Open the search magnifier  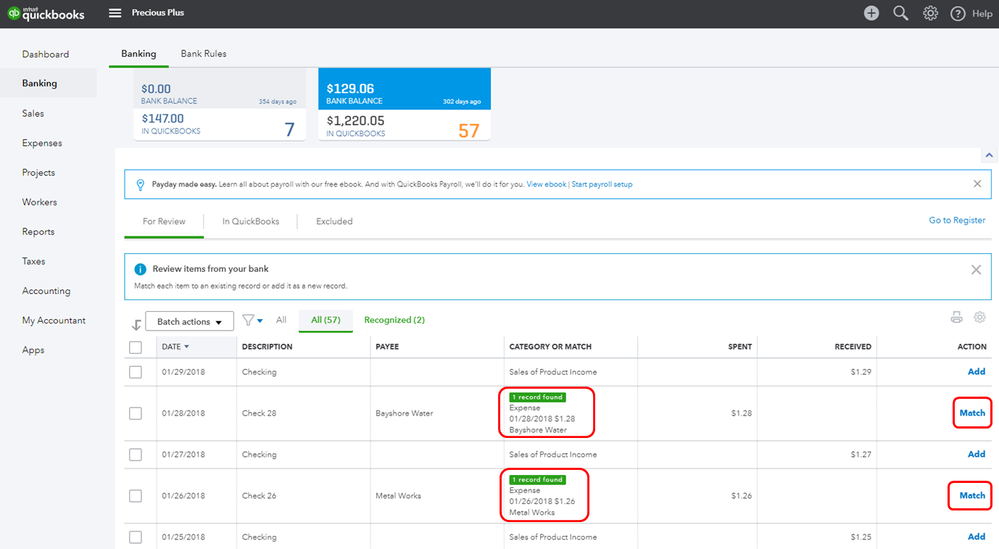tap(900, 13)
